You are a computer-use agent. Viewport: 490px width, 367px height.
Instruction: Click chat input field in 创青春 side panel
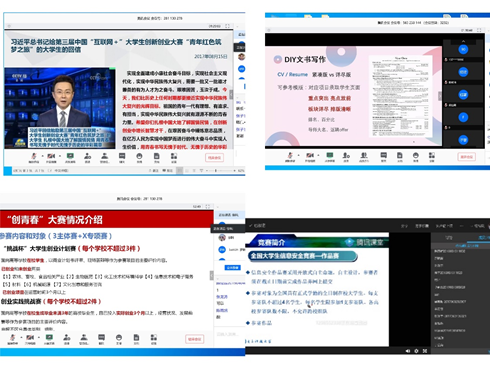tap(229, 334)
